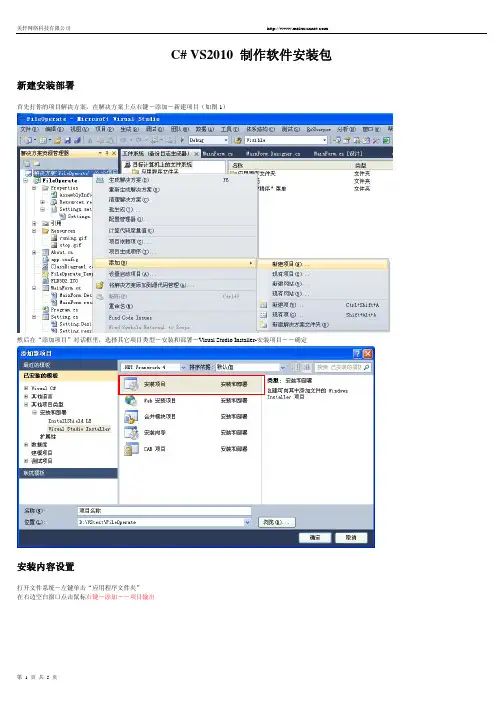Click the search magnifier icon in template search box
This screenshot has height=711, width=503.
366,367
